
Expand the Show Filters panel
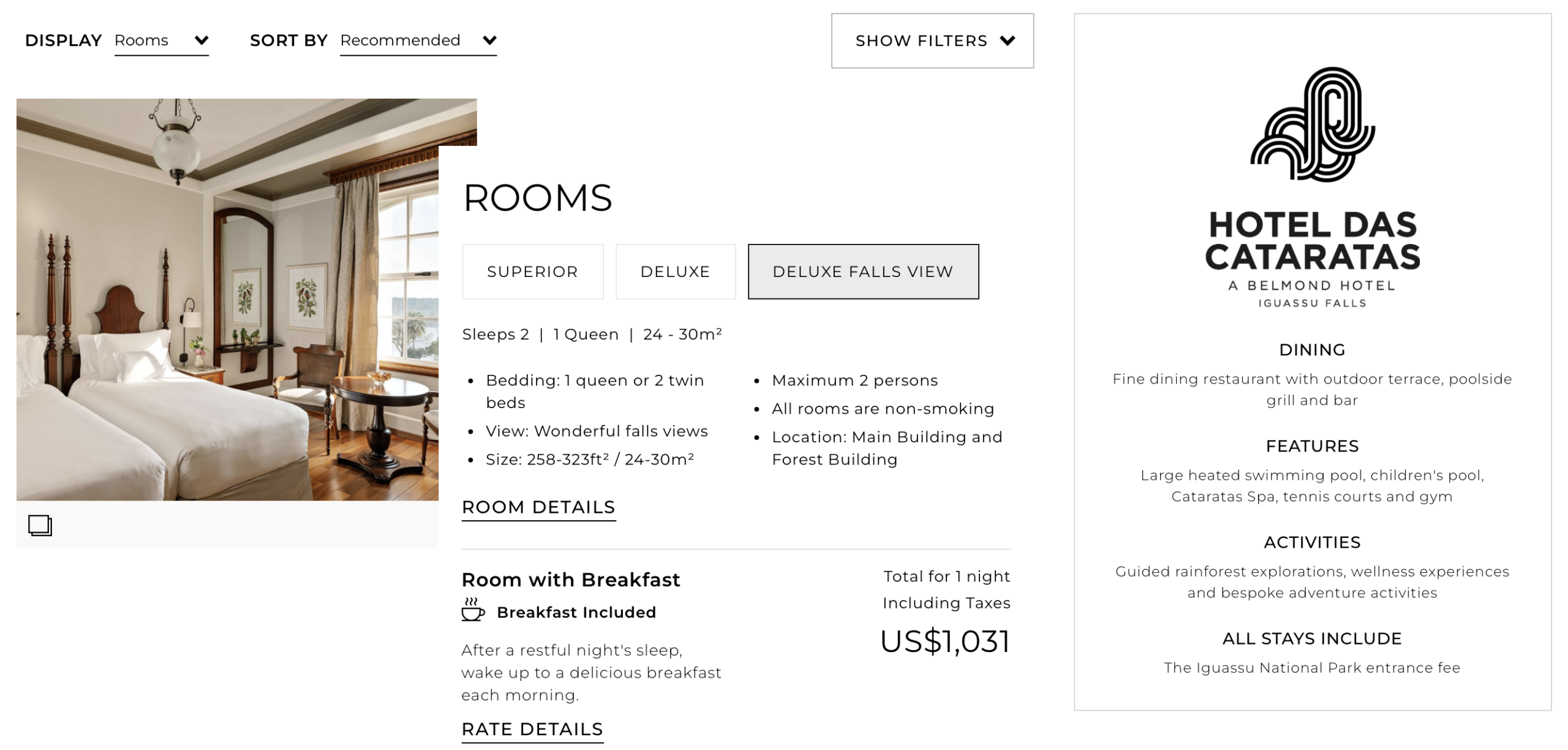point(932,40)
